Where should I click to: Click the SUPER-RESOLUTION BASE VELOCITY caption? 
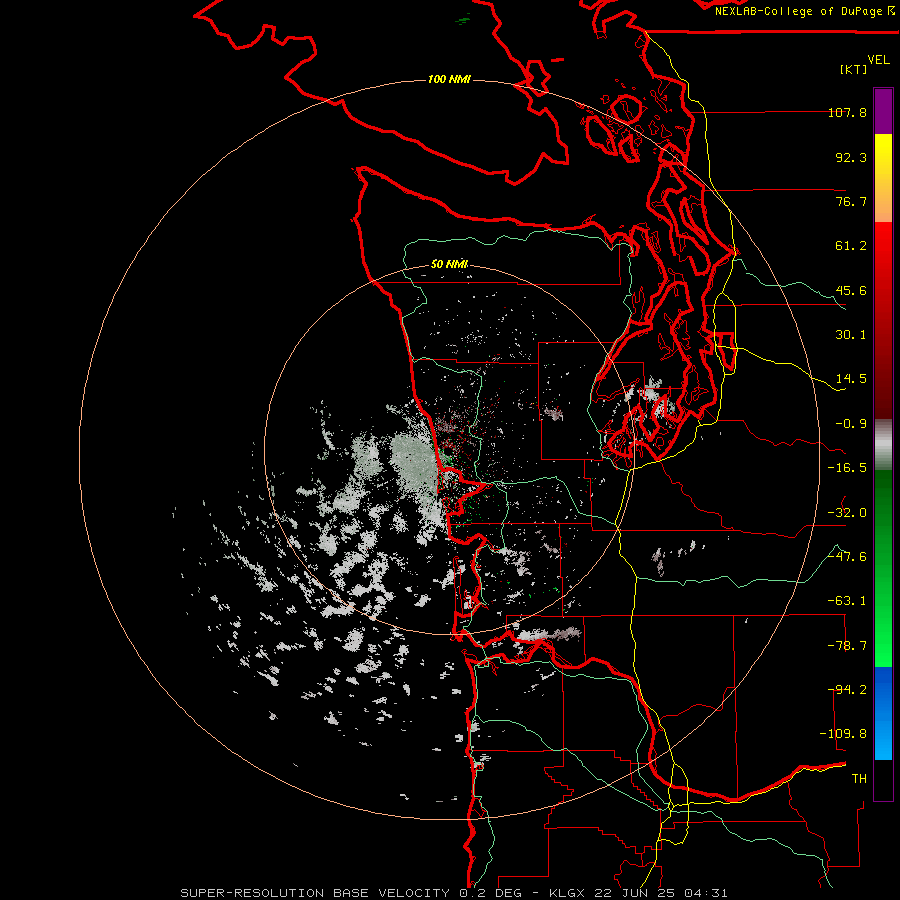[x=453, y=893]
